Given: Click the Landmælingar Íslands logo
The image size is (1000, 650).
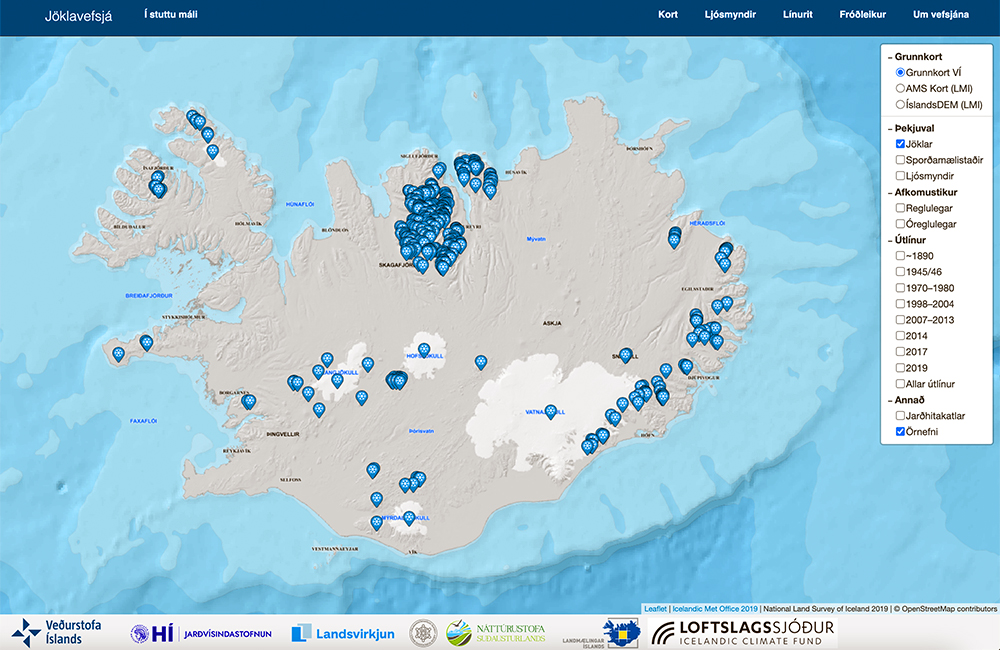Looking at the screenshot, I should pos(601,633).
